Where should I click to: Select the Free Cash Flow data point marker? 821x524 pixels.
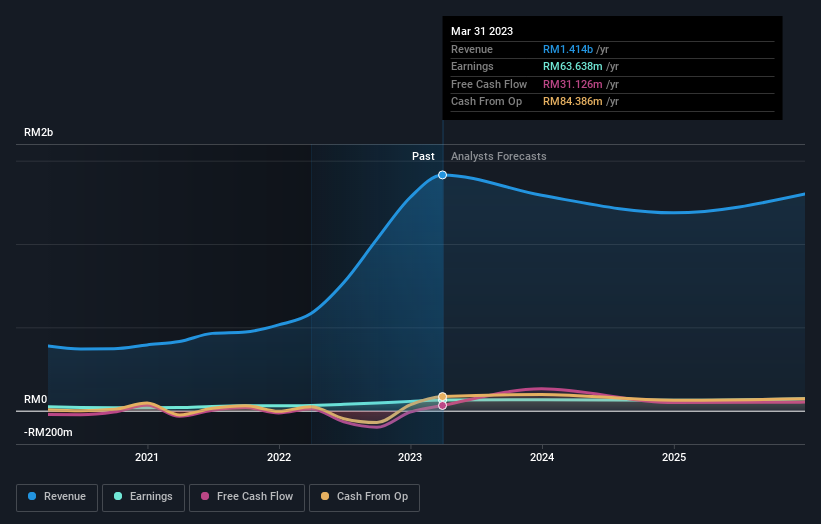pos(442,406)
